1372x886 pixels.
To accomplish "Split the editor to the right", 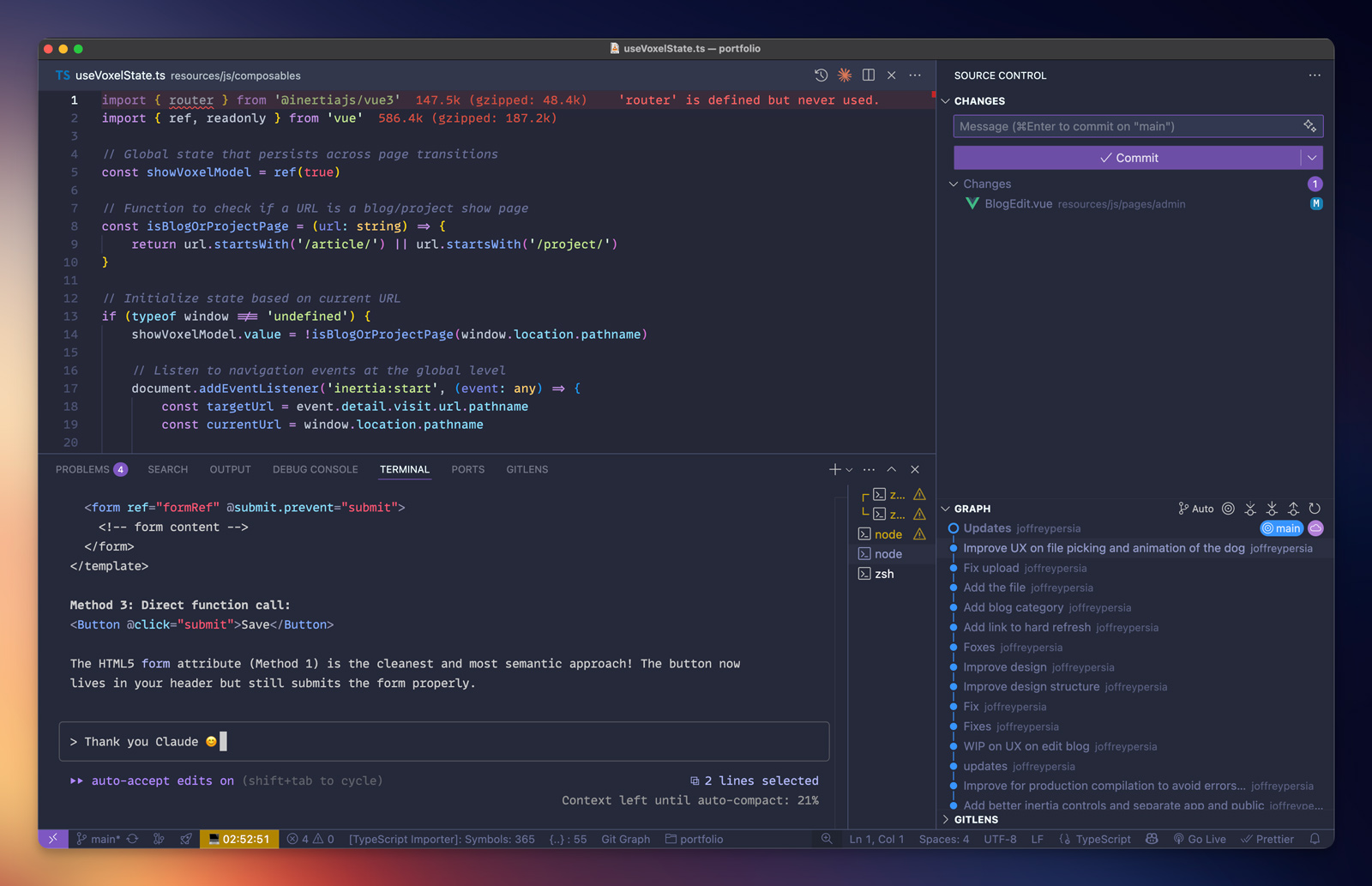I will [868, 75].
